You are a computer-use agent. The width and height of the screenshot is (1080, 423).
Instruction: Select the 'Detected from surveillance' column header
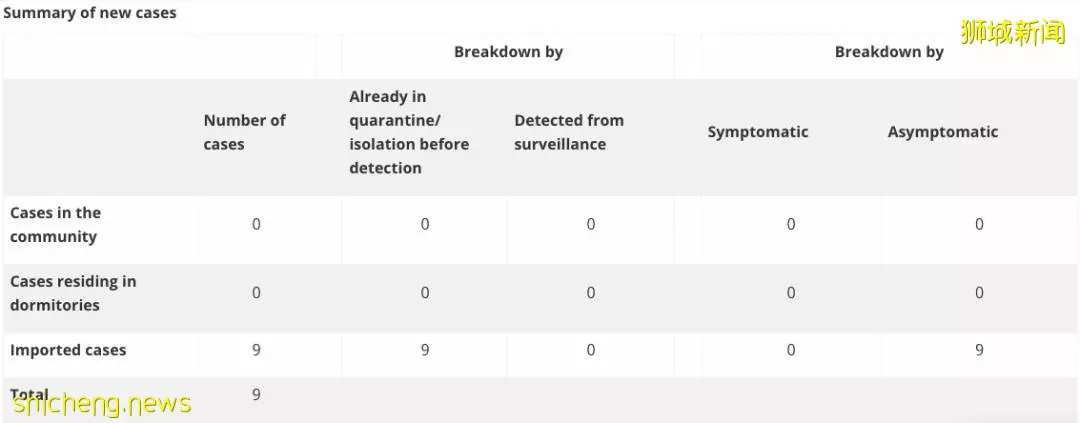coord(569,132)
